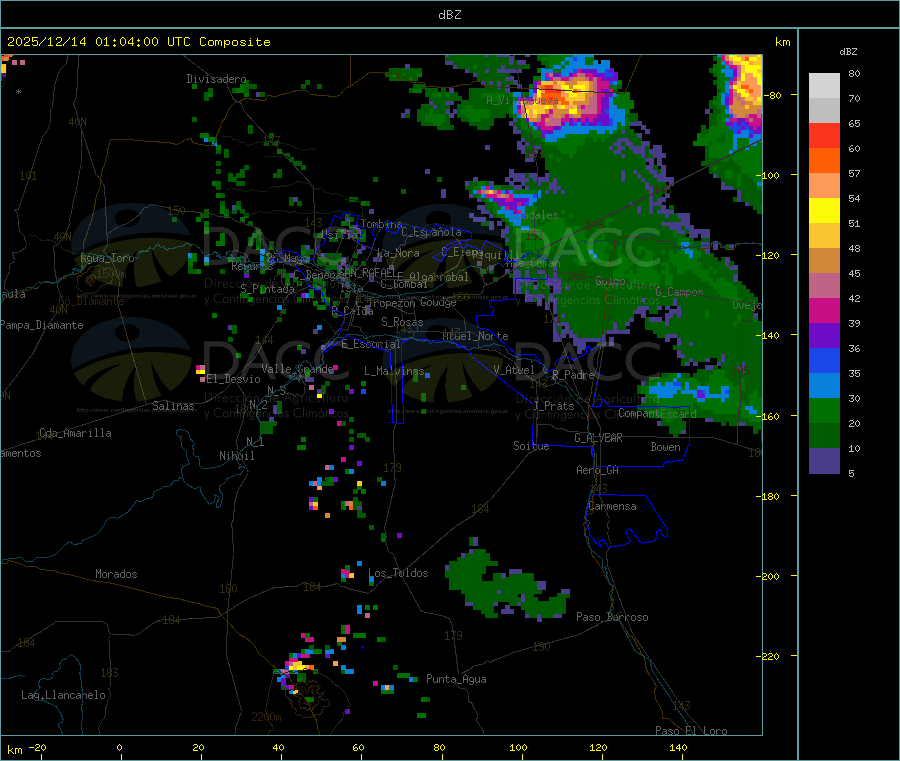Click the Tropezon map label
The width and height of the screenshot is (900, 761).
click(x=391, y=302)
